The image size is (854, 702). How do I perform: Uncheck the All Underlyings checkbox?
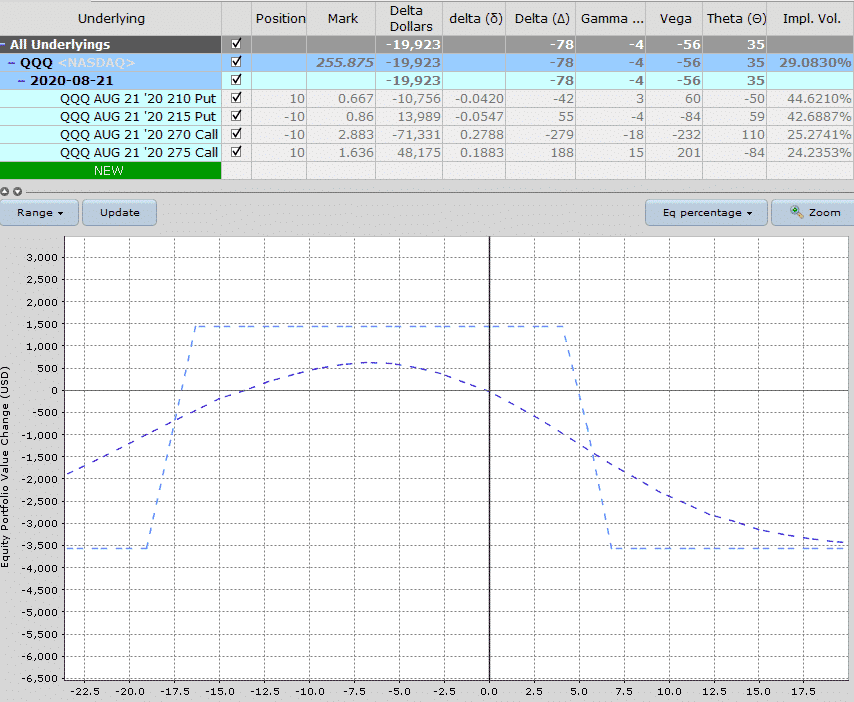236,44
